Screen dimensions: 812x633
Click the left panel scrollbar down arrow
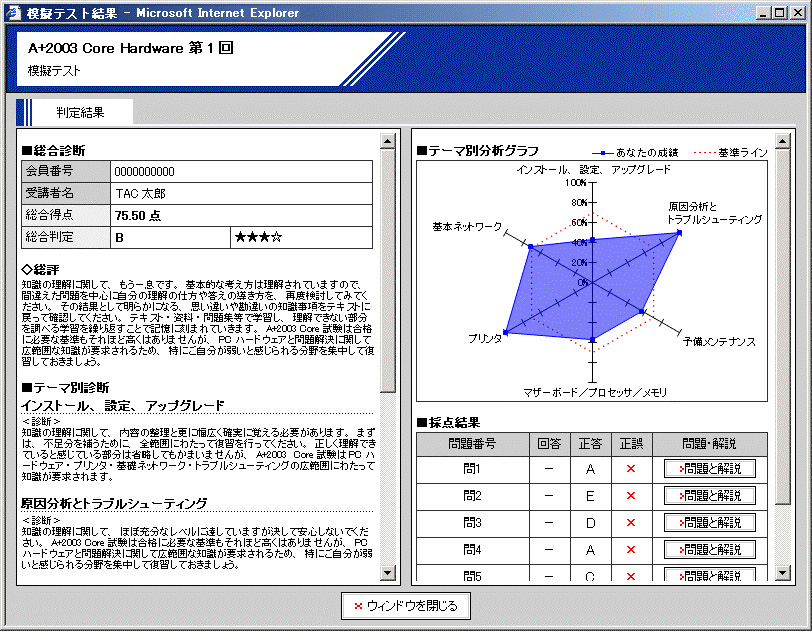coord(388,571)
